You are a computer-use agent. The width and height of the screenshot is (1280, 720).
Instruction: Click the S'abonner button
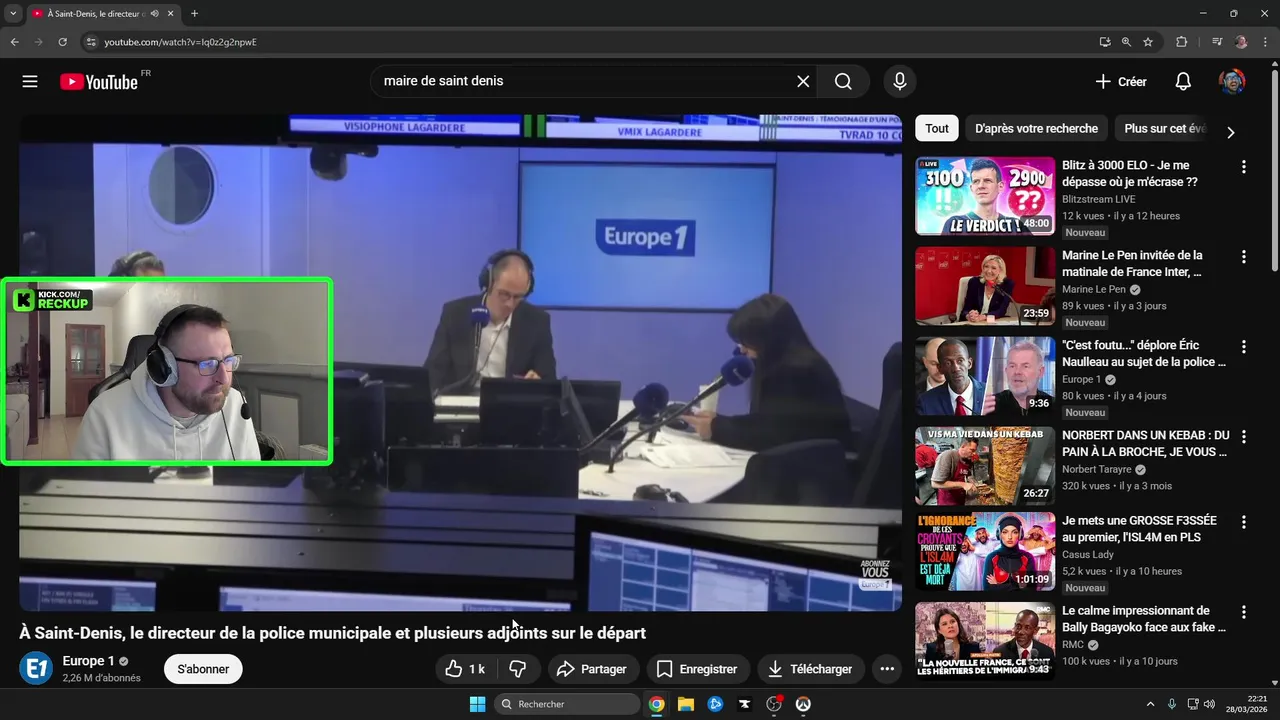(203, 669)
